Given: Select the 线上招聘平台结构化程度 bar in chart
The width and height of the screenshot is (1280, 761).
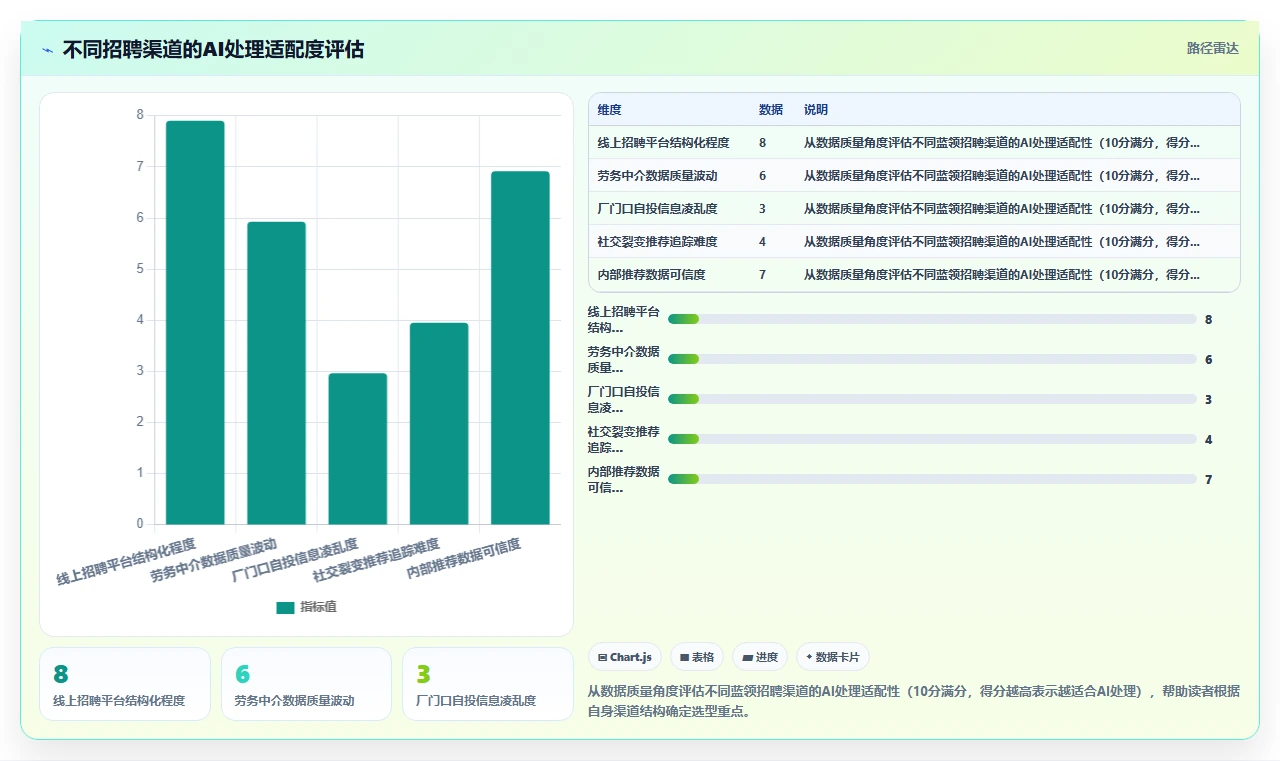Looking at the screenshot, I should 195,322.
